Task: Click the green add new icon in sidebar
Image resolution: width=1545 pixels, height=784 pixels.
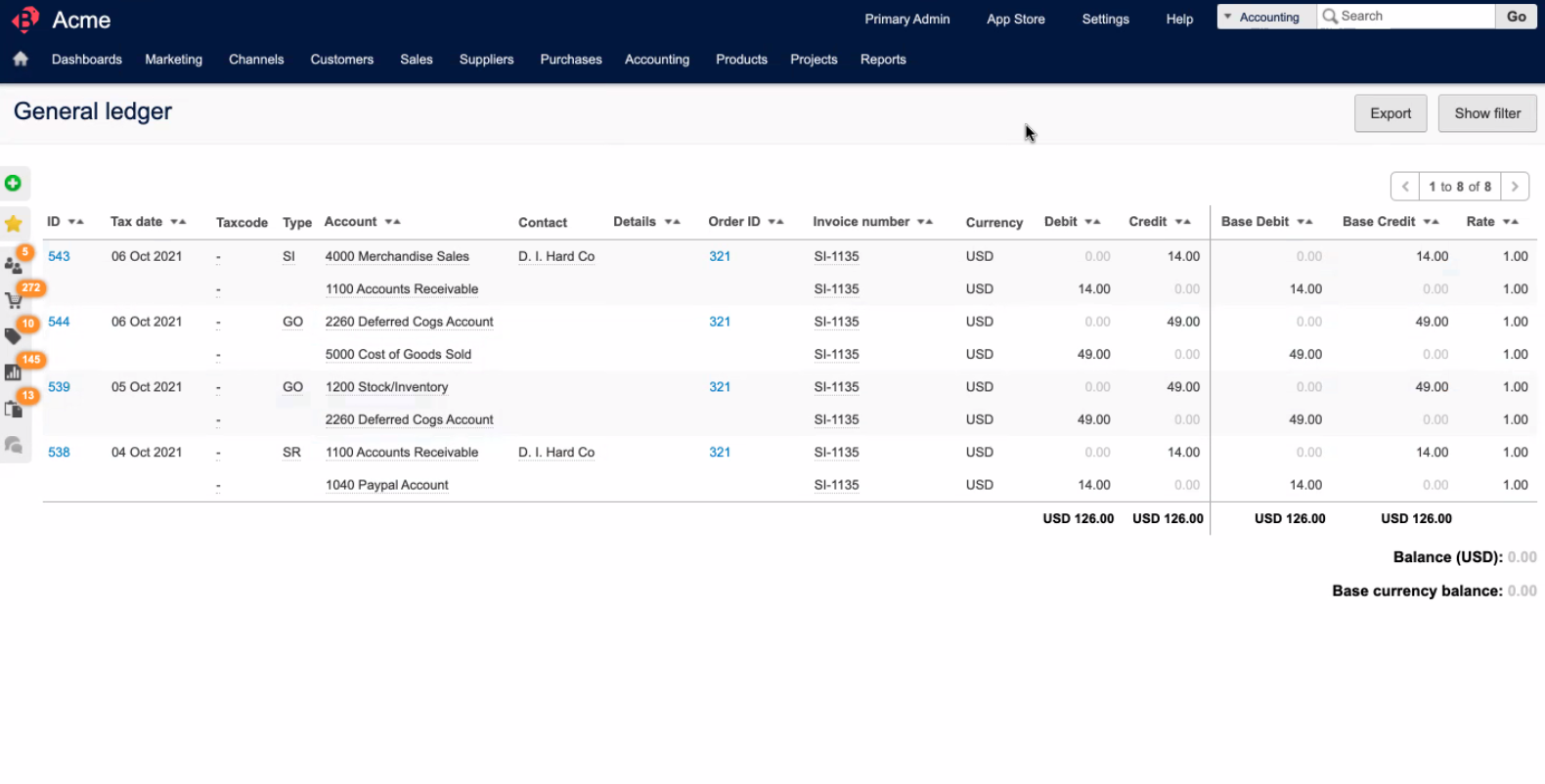Action: pos(14,183)
